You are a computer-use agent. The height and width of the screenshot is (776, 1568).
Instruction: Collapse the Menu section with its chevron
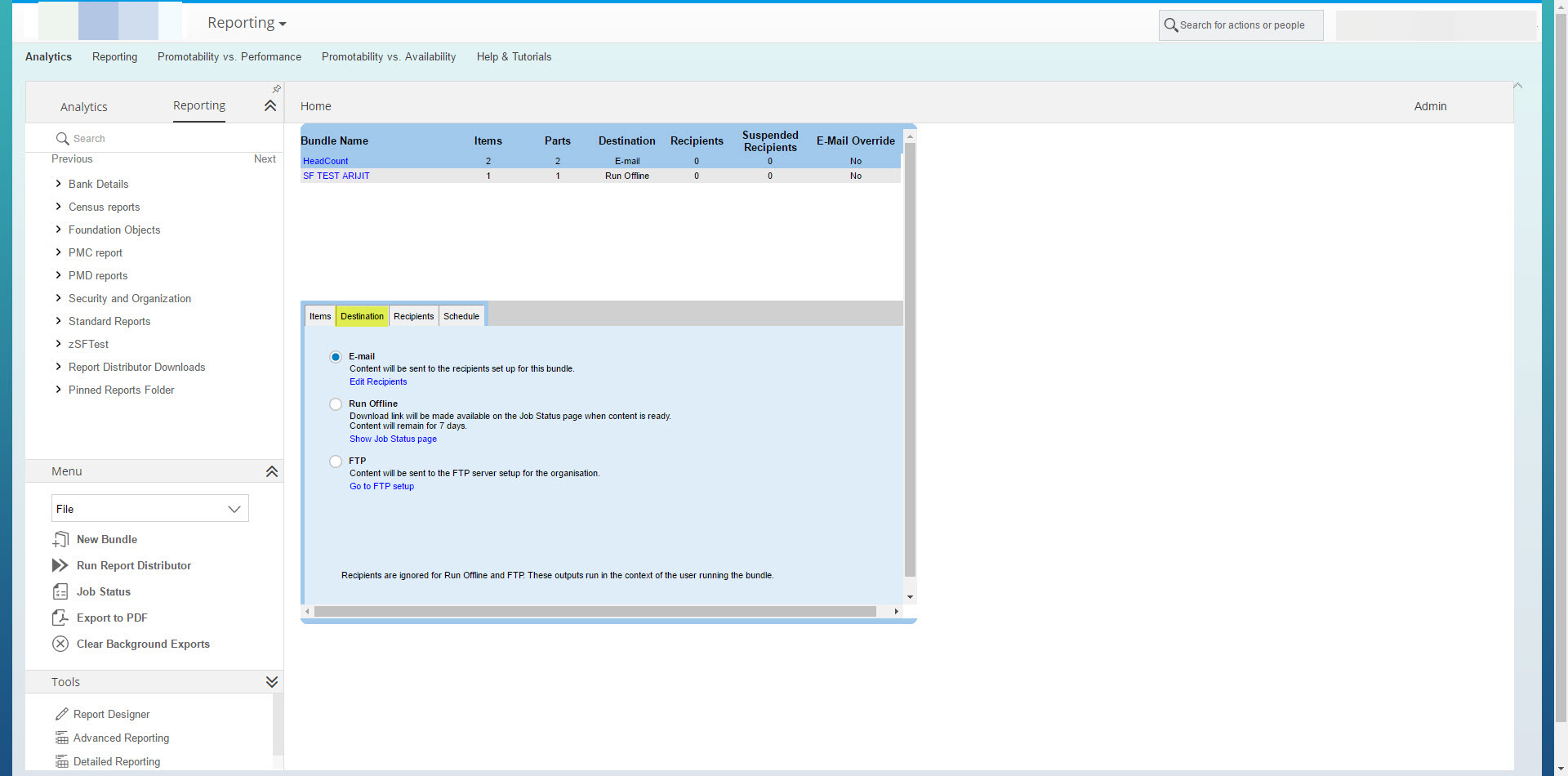coord(272,471)
